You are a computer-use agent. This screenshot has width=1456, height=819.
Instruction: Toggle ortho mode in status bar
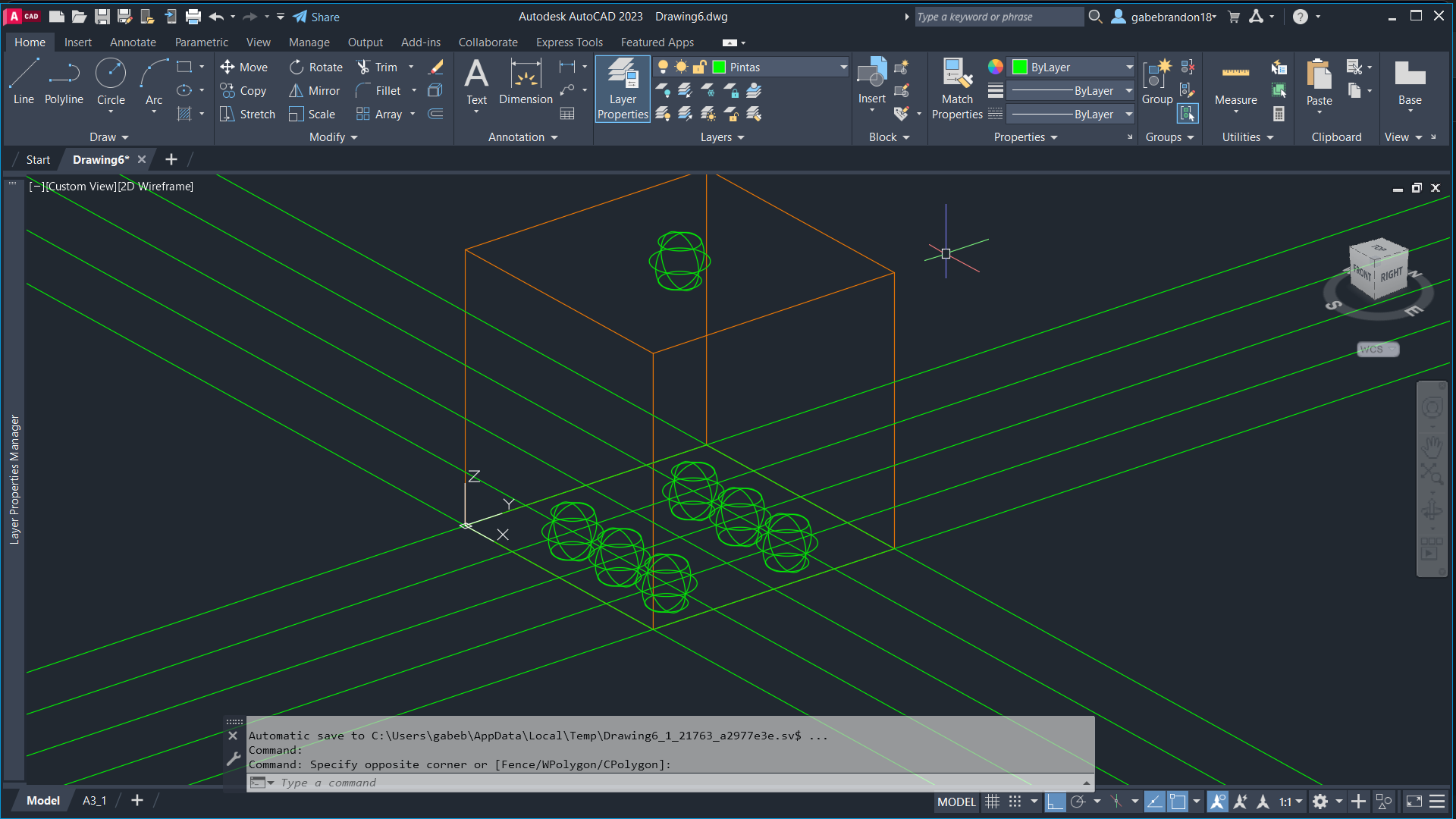1055,802
